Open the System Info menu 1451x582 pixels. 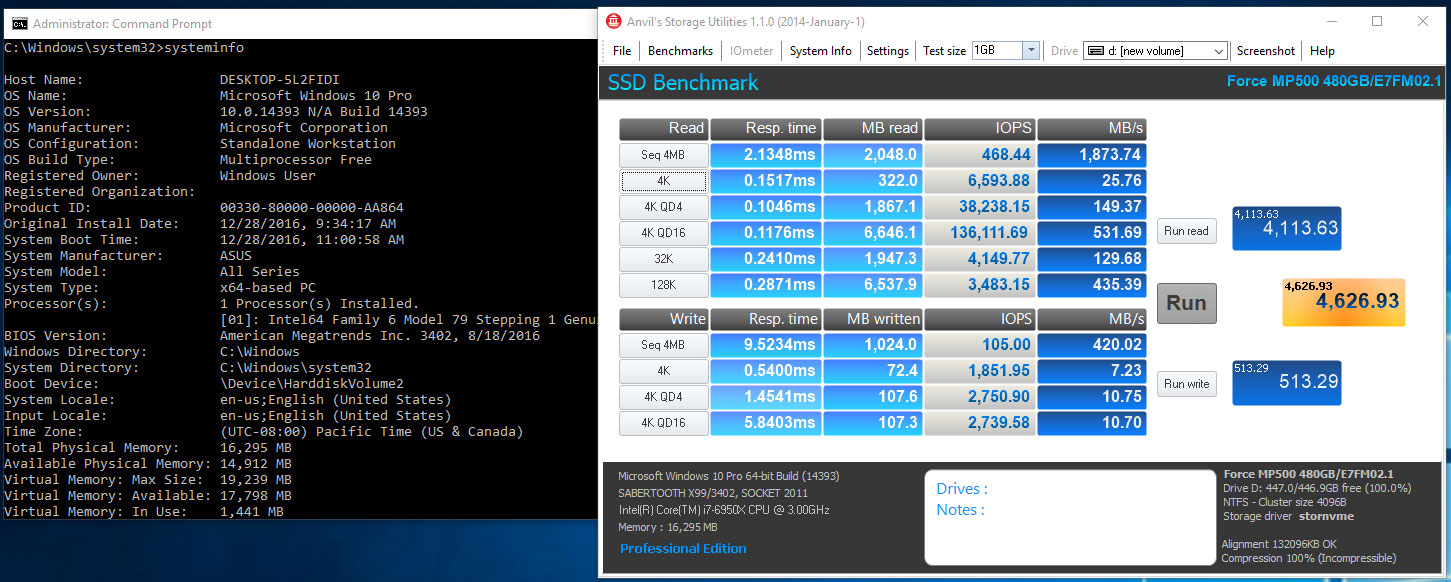pyautogui.click(x=821, y=51)
